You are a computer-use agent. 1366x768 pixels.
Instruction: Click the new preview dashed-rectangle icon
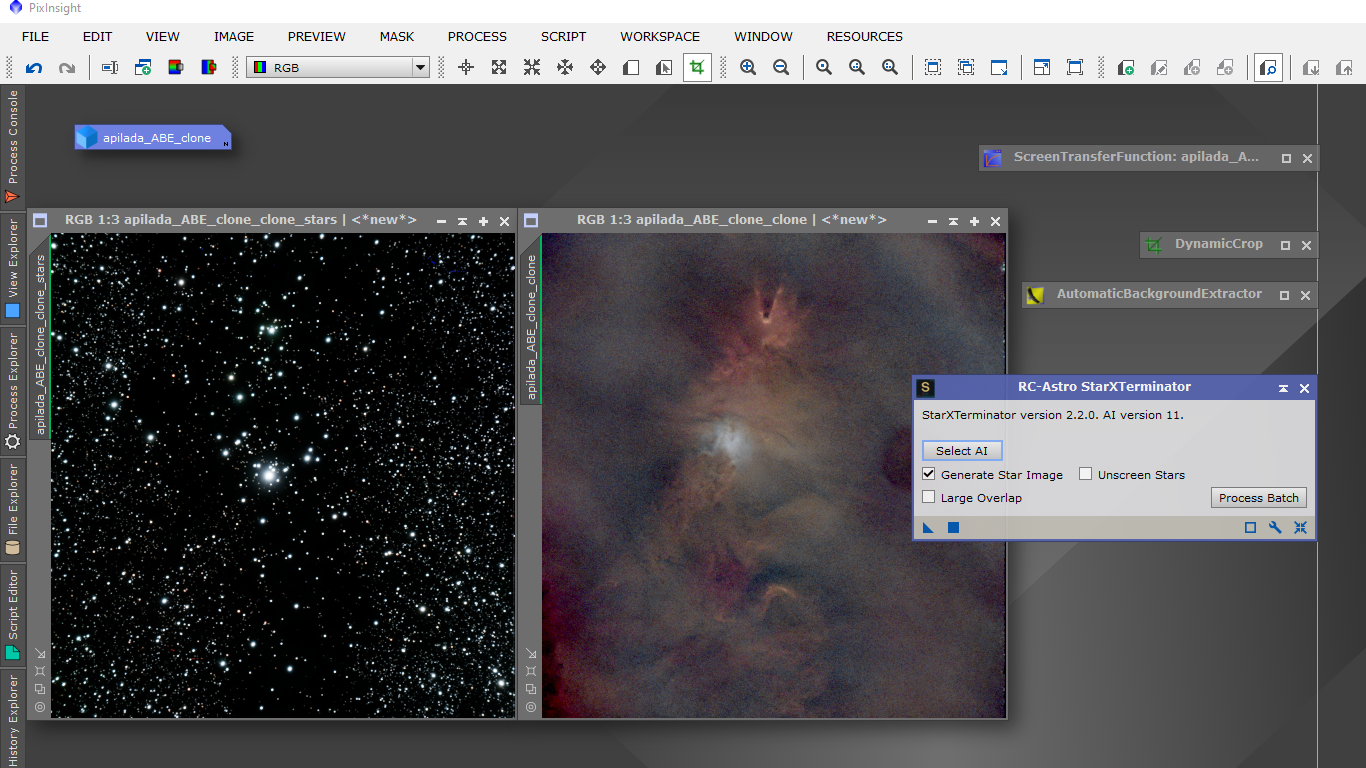(x=933, y=68)
